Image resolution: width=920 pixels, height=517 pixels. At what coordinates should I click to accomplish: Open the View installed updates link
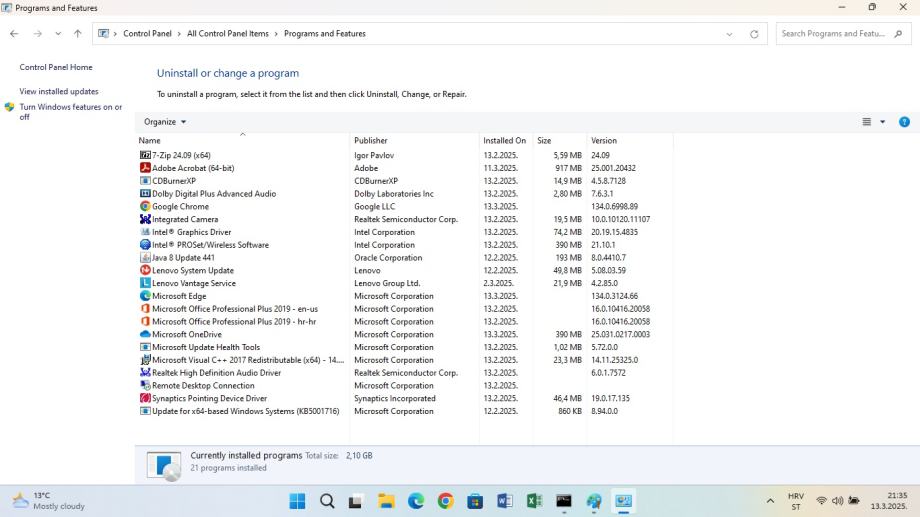59,91
